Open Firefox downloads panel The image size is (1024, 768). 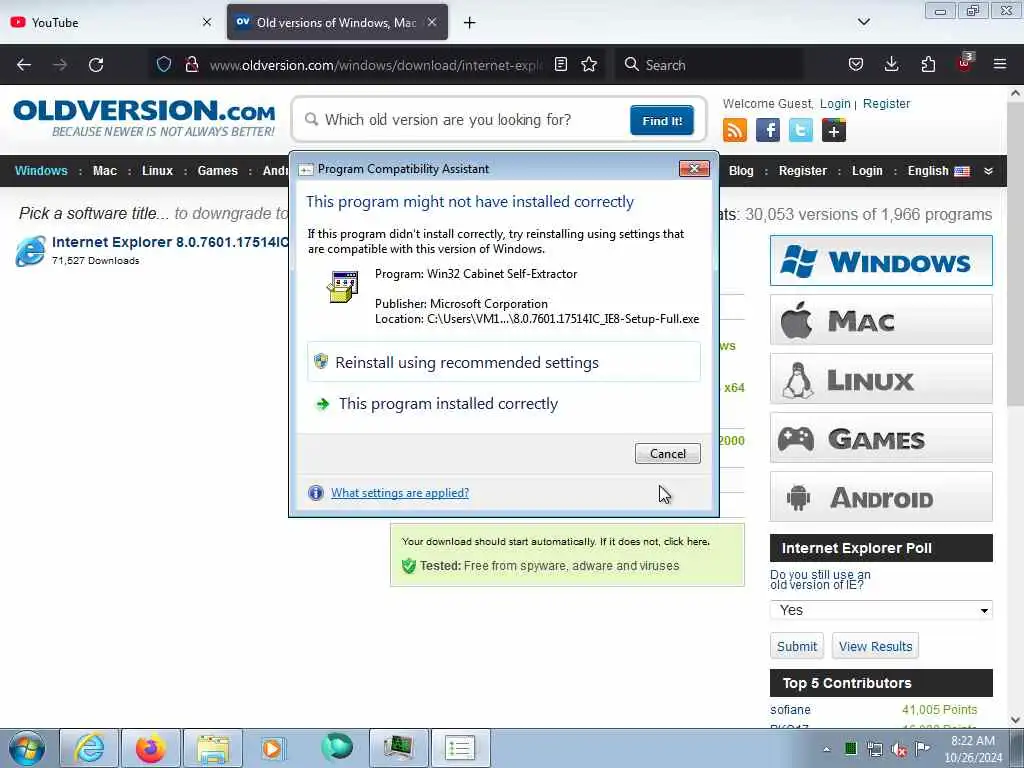(x=891, y=64)
